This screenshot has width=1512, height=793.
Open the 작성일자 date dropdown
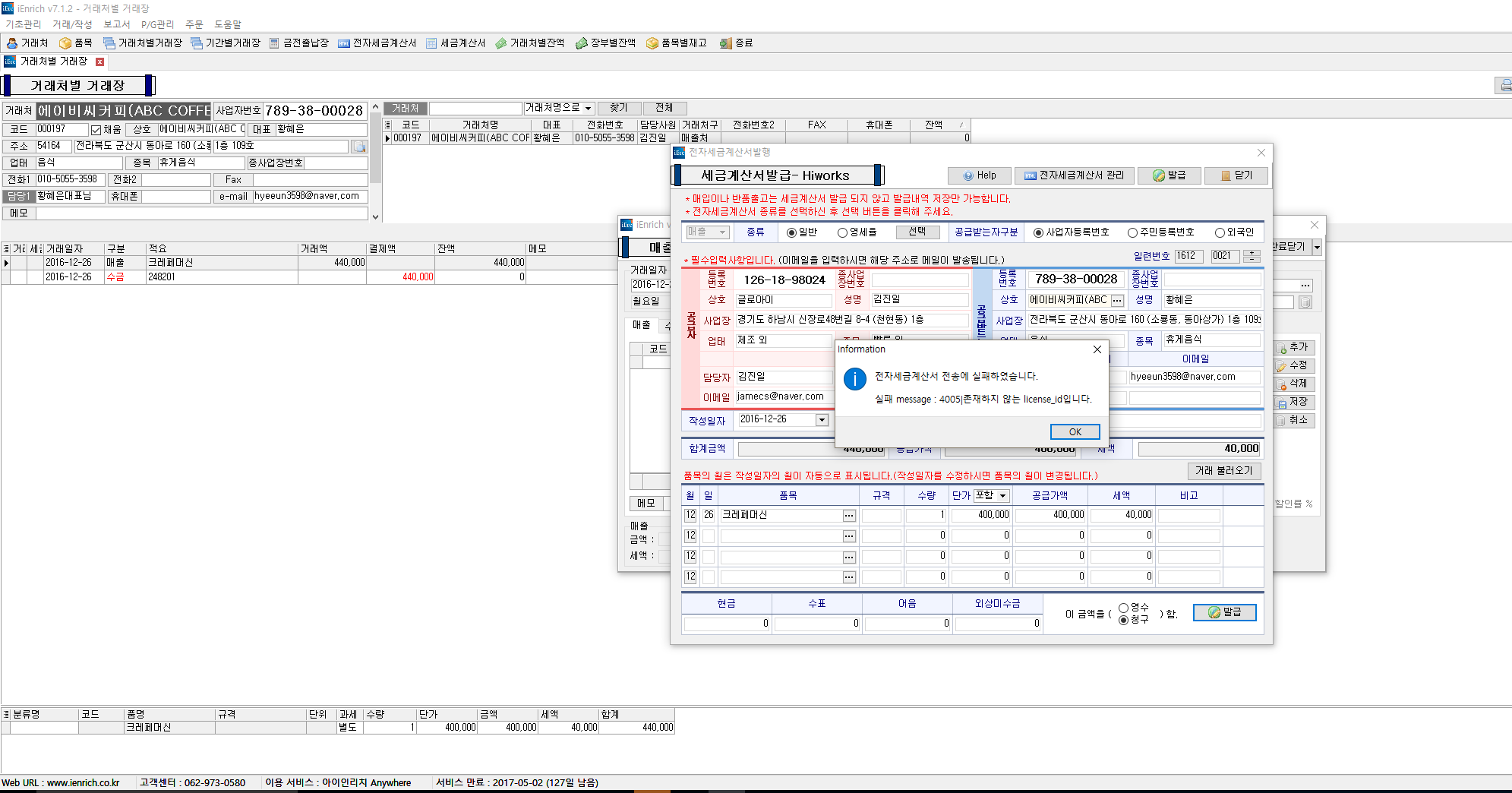coord(822,420)
